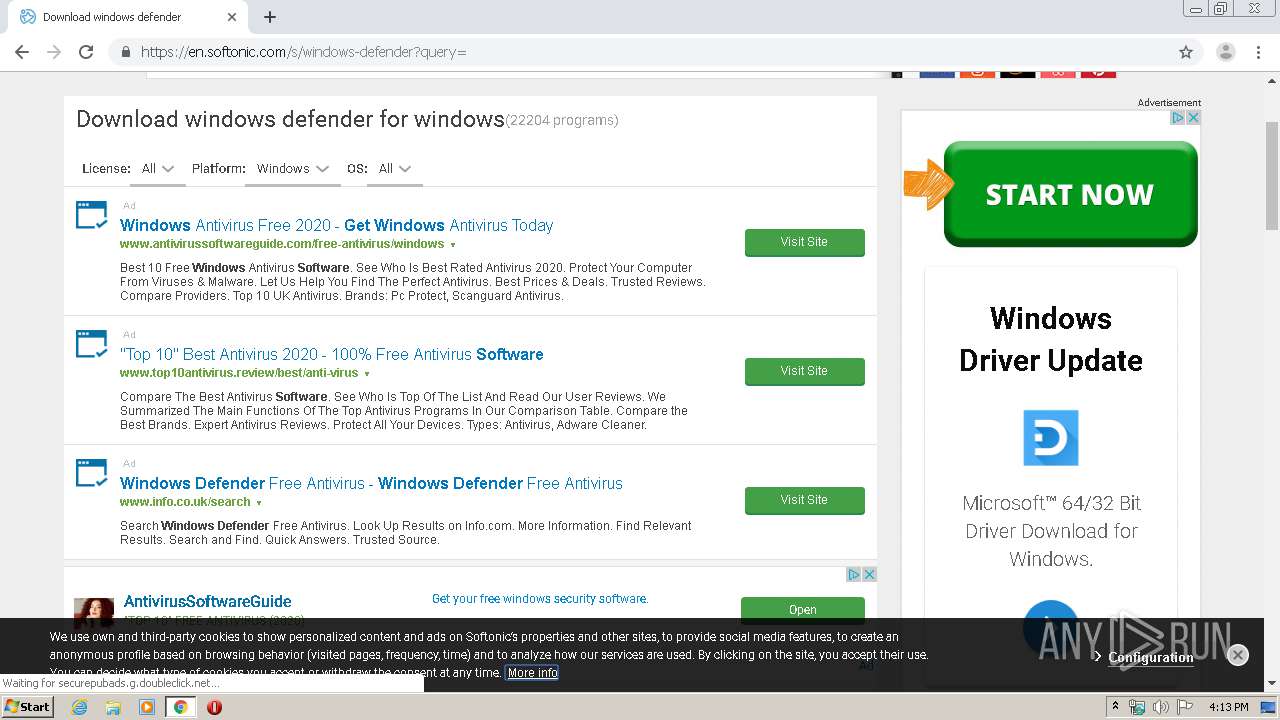Expand the License filter dropdown
The height and width of the screenshot is (720, 1280).
click(x=157, y=168)
